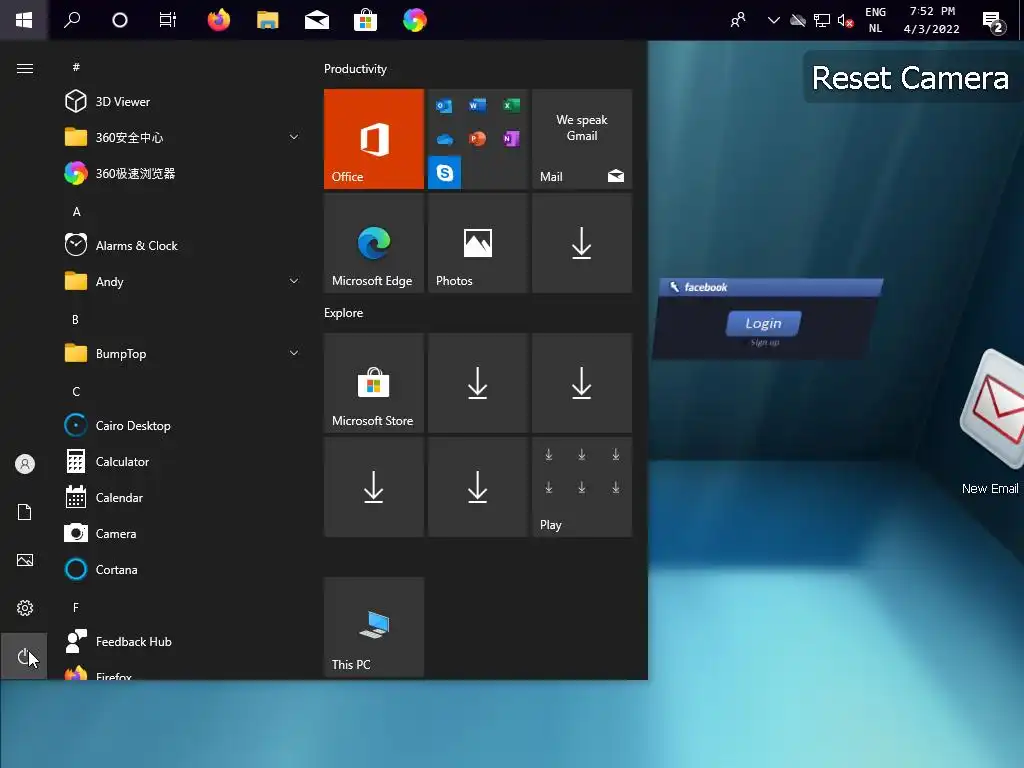
Task: Launch 360 browser from the taskbar
Action: 415,20
